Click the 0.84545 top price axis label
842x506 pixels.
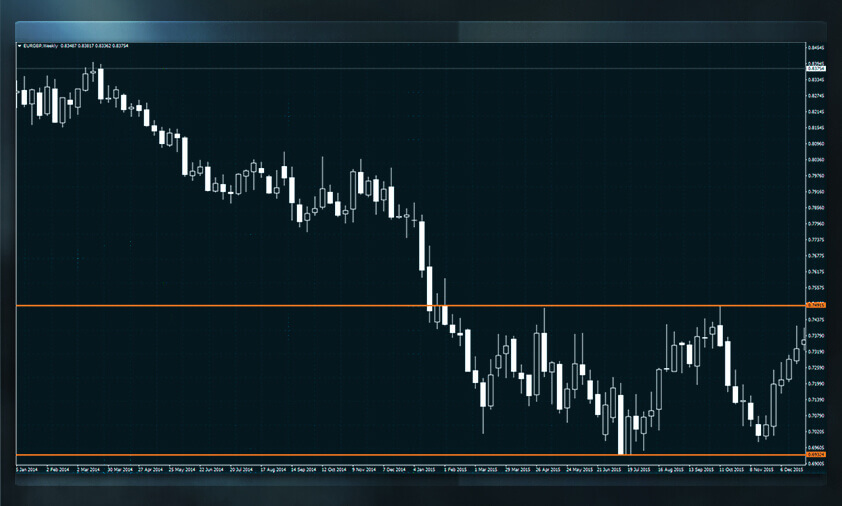point(816,47)
